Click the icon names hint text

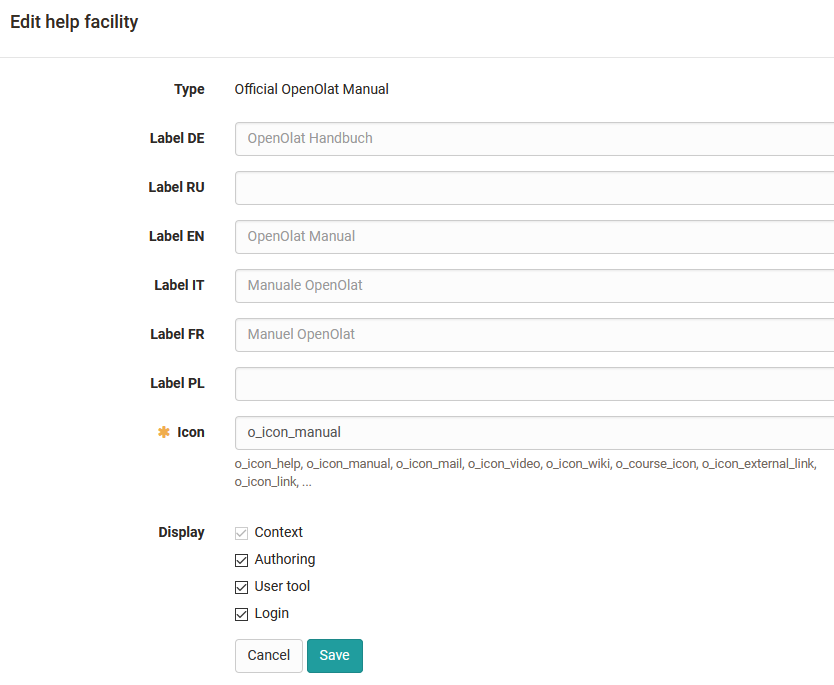pos(526,473)
